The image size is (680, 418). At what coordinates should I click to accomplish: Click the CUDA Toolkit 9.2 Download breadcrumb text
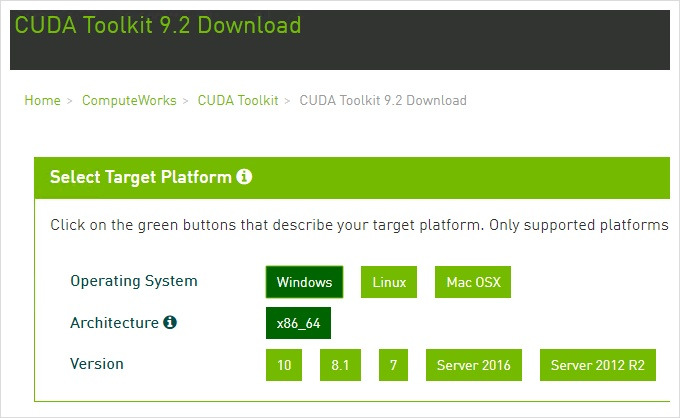(383, 100)
